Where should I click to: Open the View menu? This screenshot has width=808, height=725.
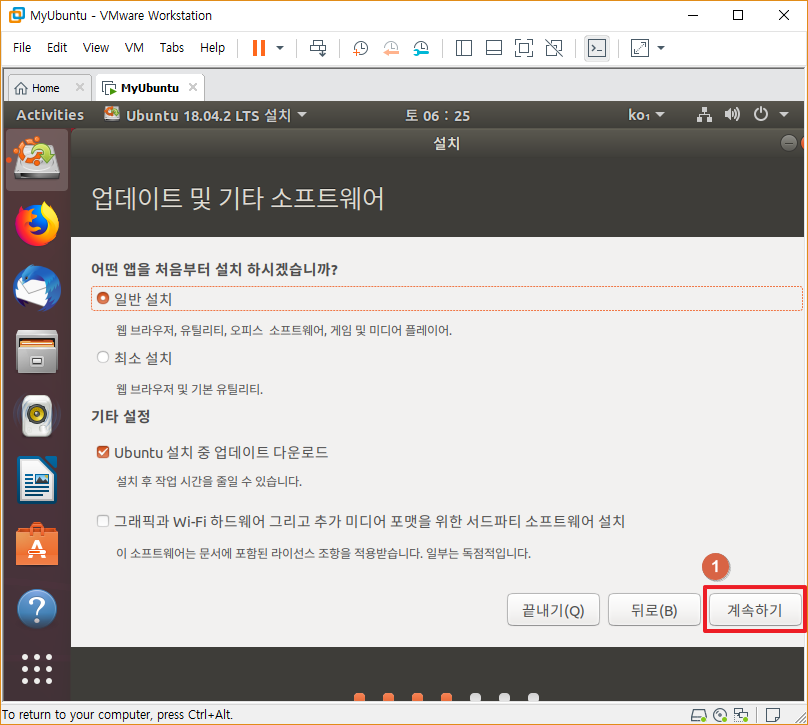click(96, 48)
